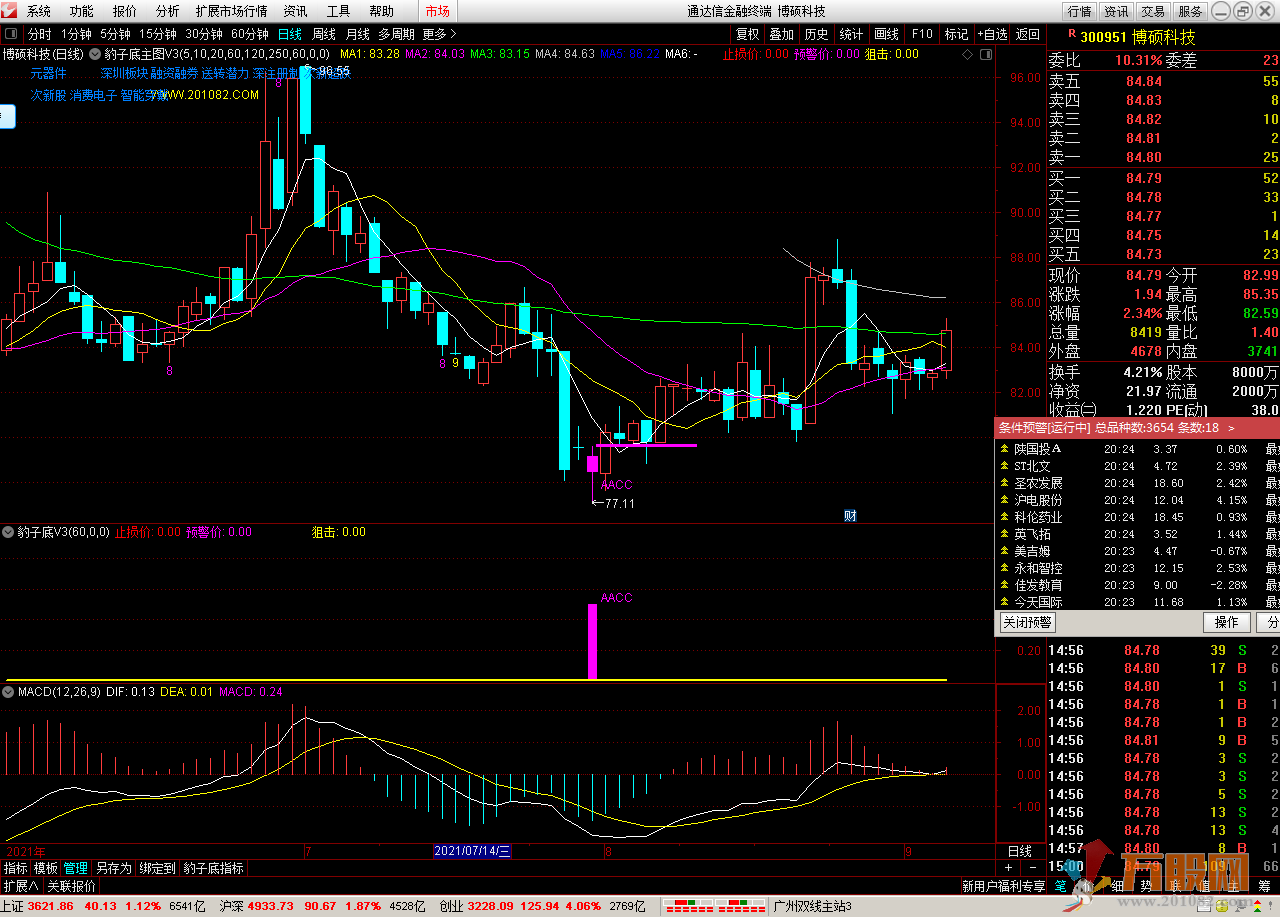Click the 另存为 option
This screenshot has height=918, width=1280.
point(114,868)
